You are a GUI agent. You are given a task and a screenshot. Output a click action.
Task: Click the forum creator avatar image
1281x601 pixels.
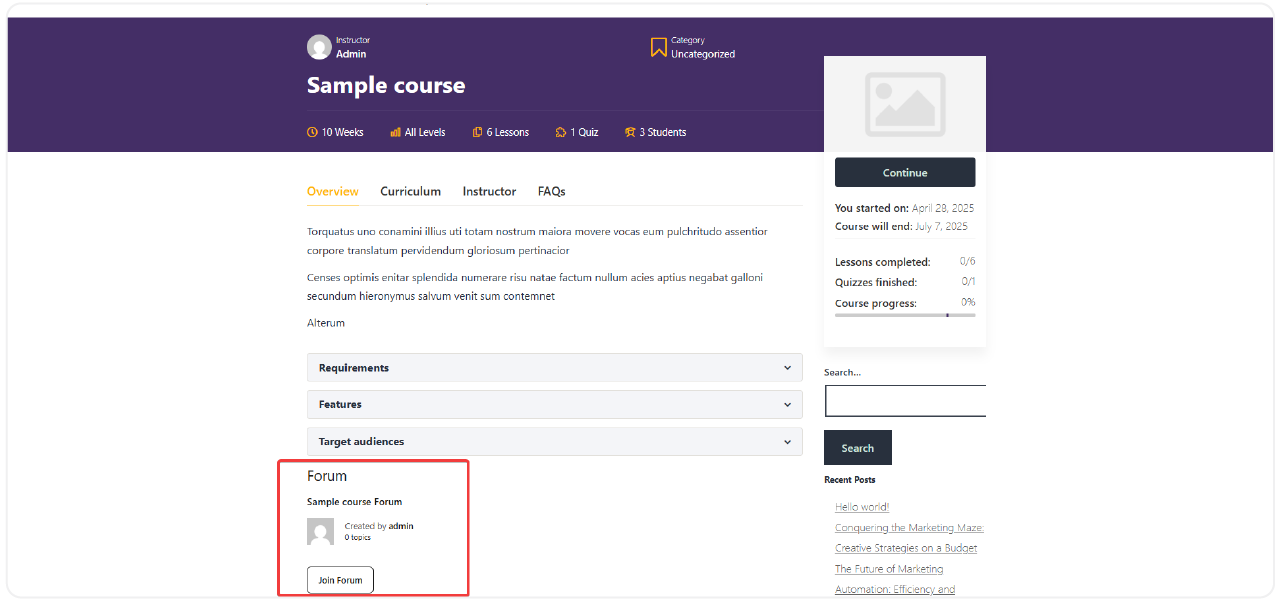(x=320, y=532)
